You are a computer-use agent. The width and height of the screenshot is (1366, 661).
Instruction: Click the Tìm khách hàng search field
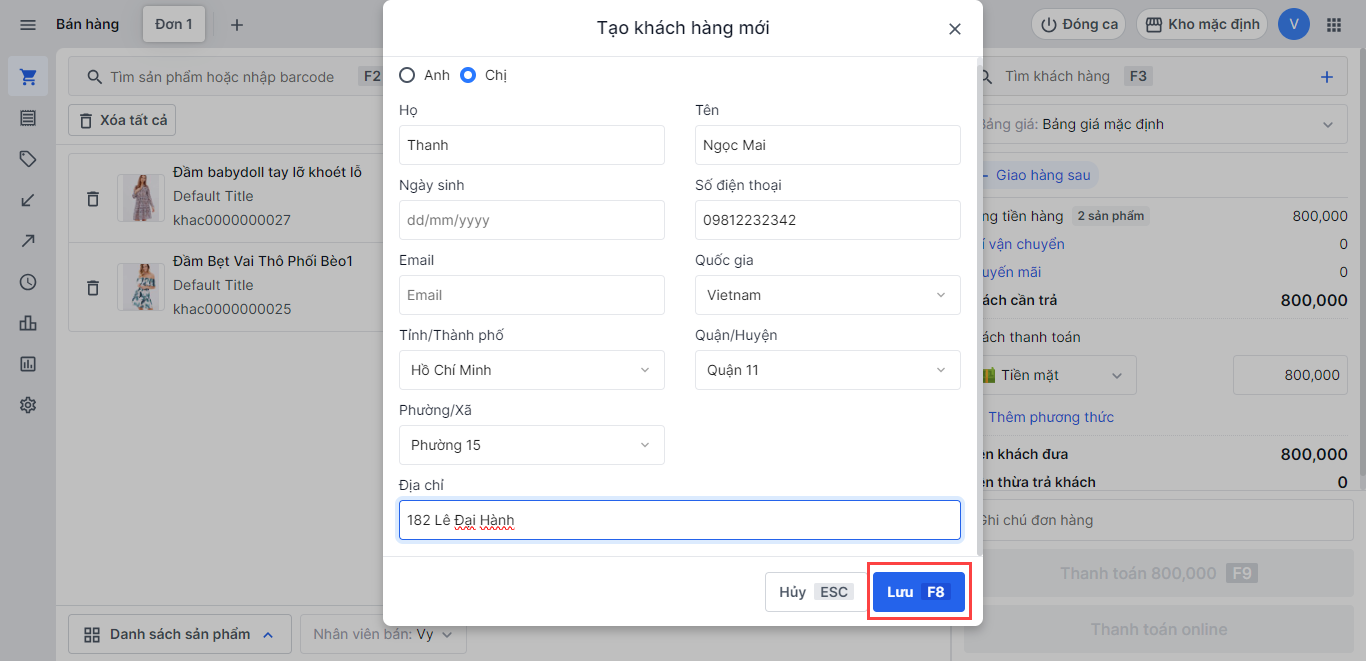[1155, 77]
